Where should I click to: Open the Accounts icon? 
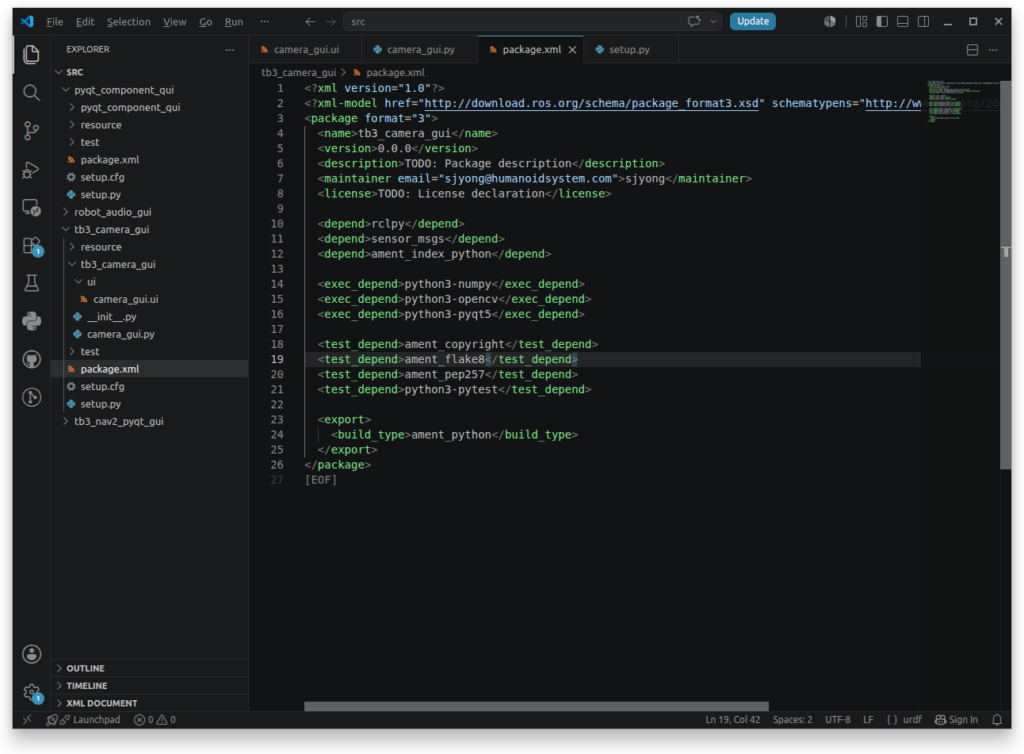[x=31, y=654]
